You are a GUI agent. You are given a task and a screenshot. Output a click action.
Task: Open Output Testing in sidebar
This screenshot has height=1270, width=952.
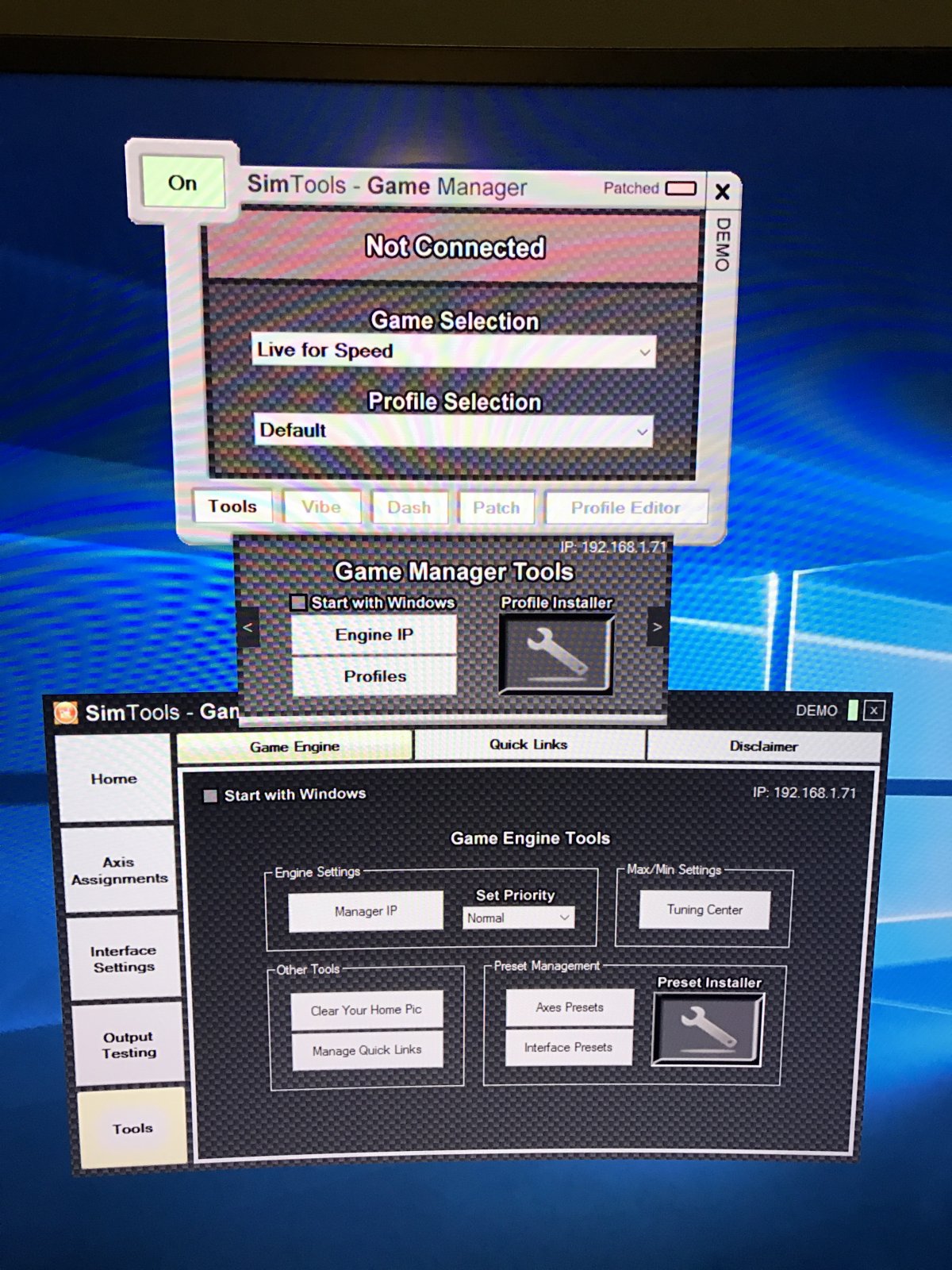(129, 1045)
